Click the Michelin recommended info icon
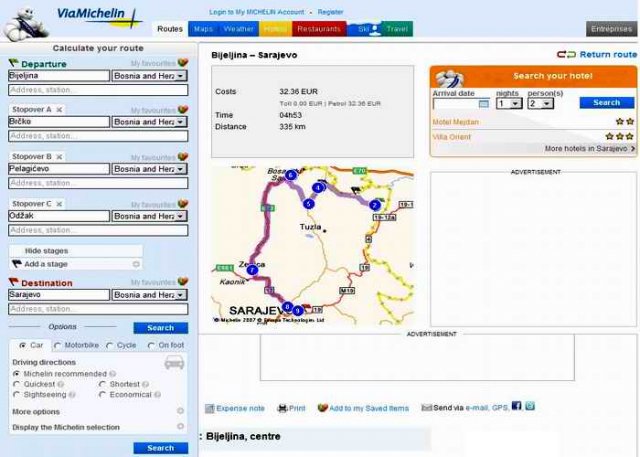 click(113, 374)
